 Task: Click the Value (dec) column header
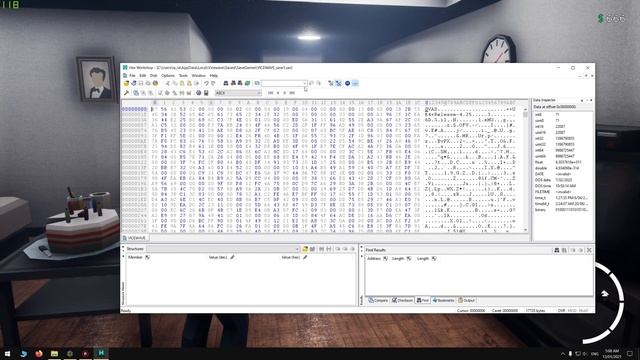click(218, 258)
